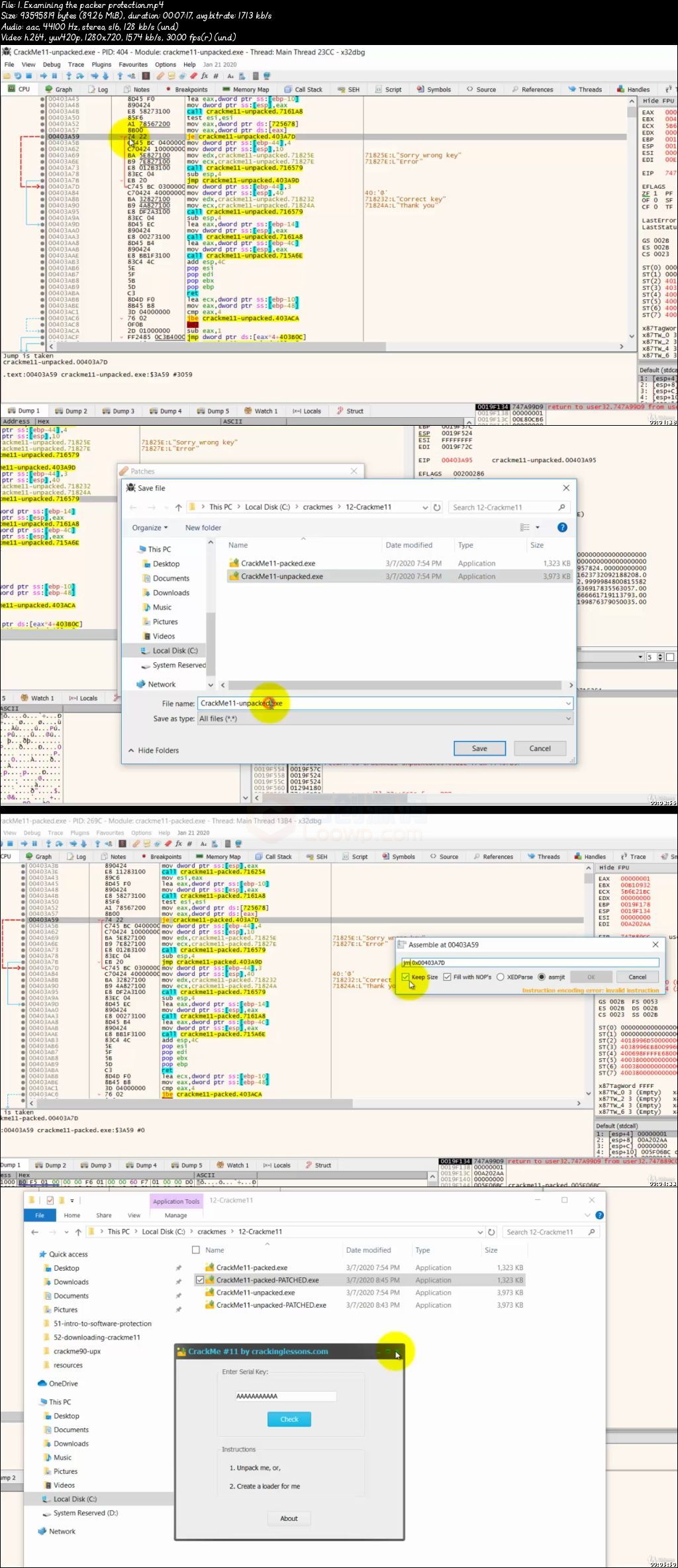Click Hide FPU in CrackMe11-unpacked x32dbg
The width and height of the screenshot is (678, 1568).
pyautogui.click(x=659, y=101)
